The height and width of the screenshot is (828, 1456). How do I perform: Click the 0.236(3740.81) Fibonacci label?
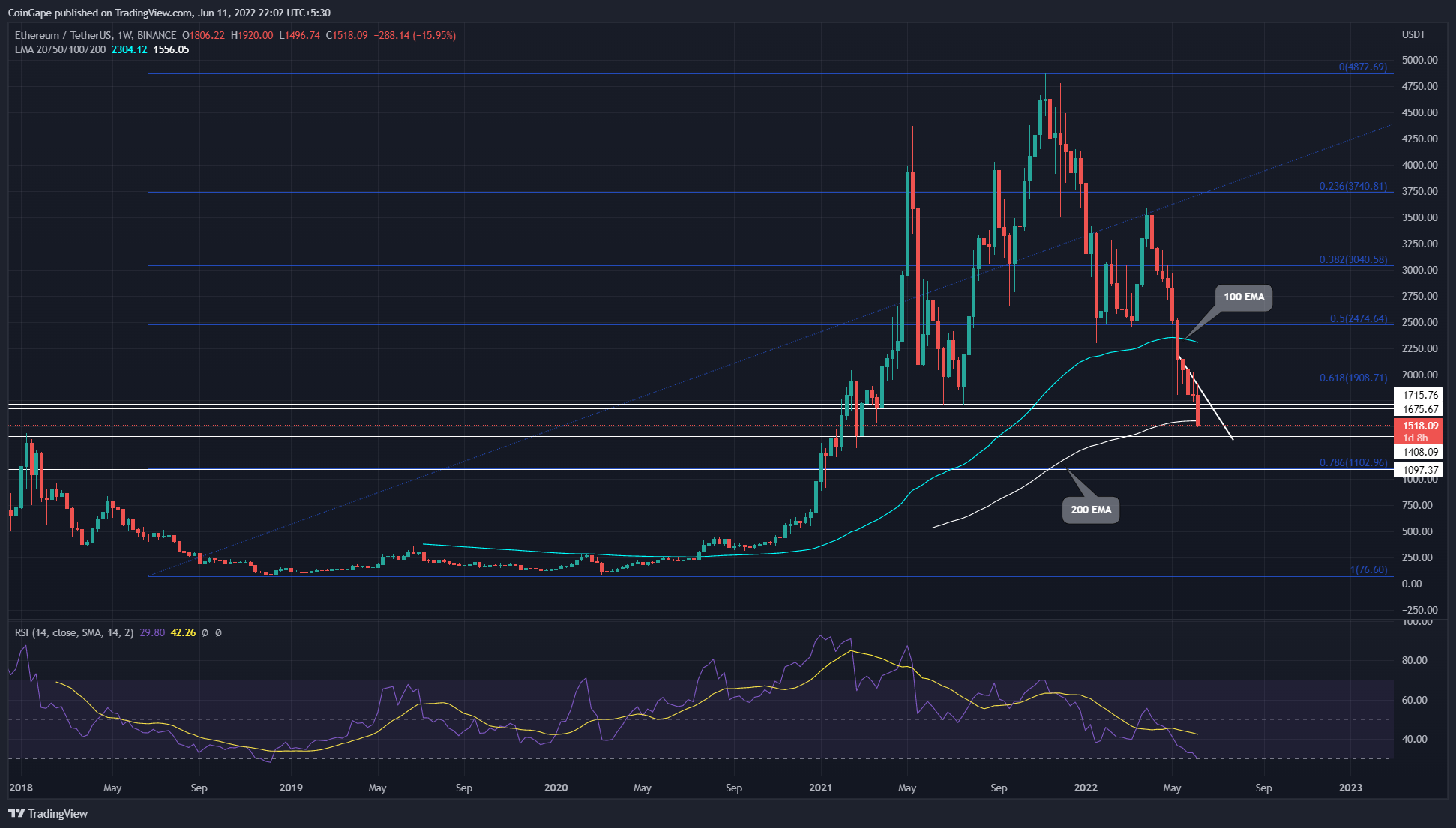point(1353,186)
